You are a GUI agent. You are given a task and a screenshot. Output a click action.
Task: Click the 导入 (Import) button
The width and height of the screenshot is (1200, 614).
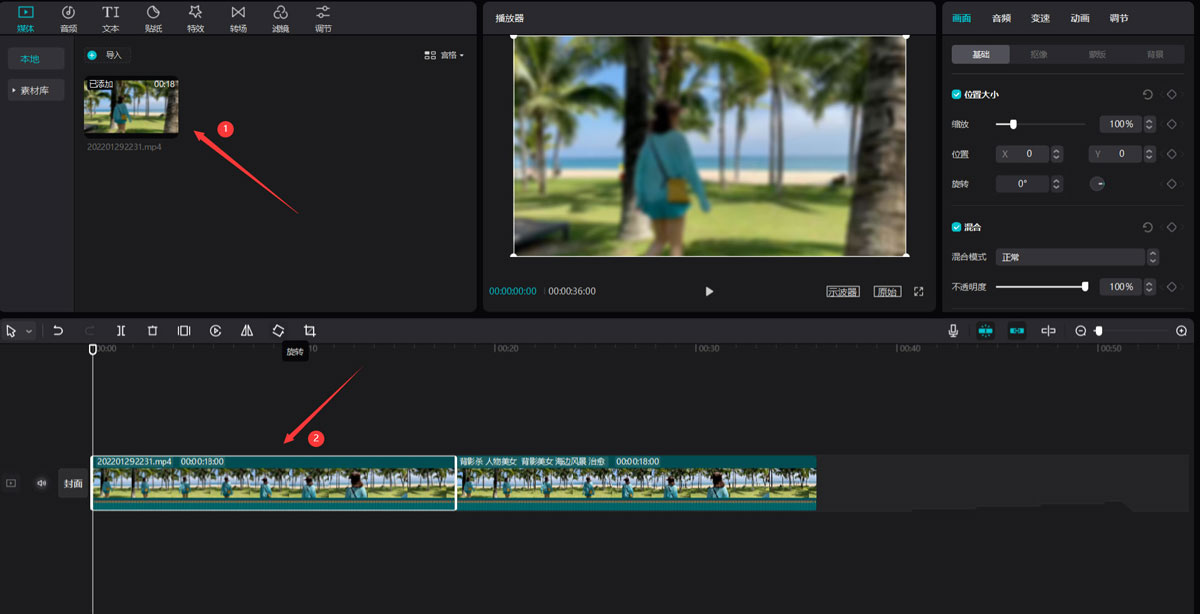point(105,55)
